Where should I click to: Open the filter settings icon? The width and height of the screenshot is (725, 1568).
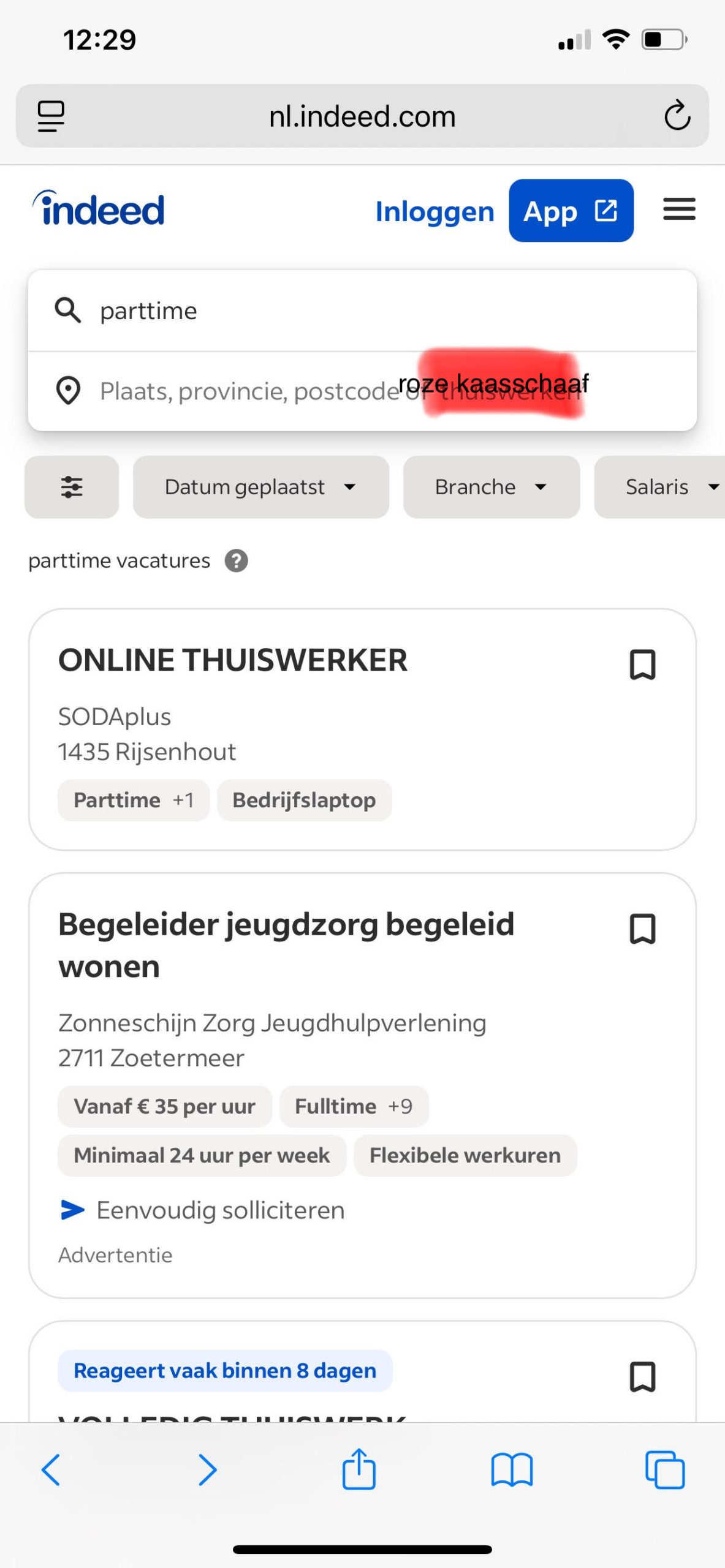pos(72,487)
